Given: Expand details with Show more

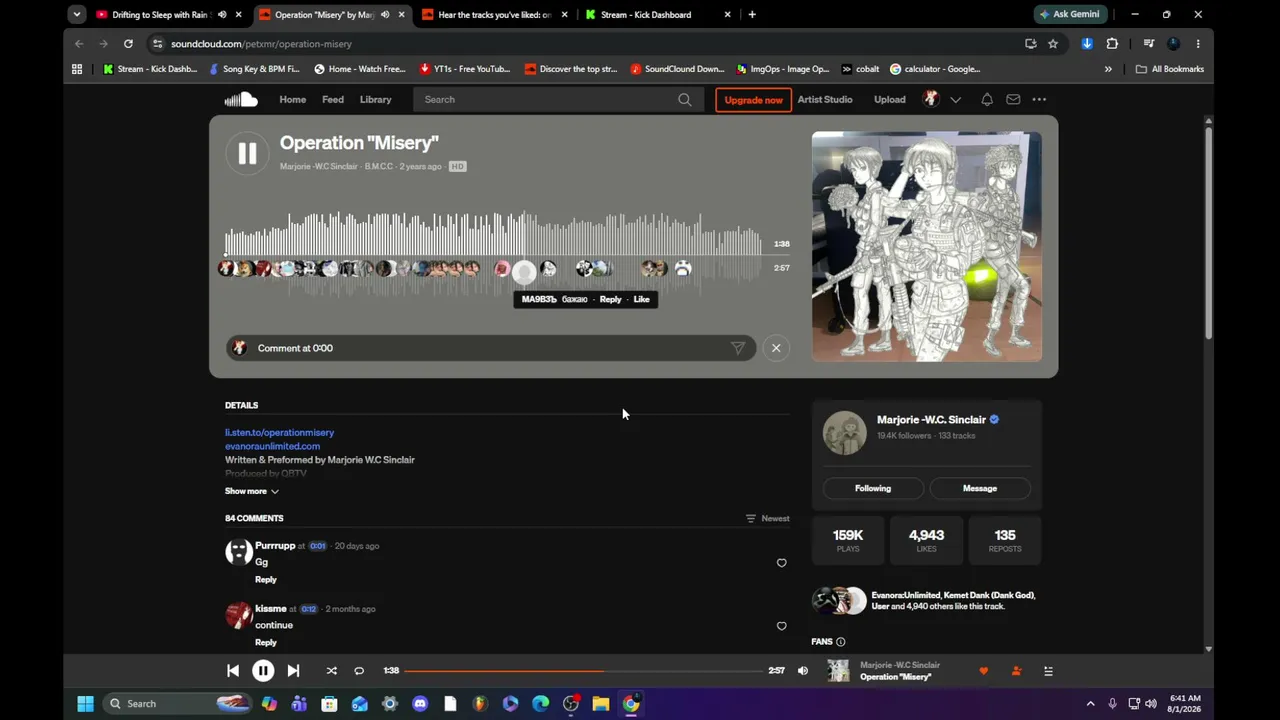Looking at the screenshot, I should coord(252,491).
